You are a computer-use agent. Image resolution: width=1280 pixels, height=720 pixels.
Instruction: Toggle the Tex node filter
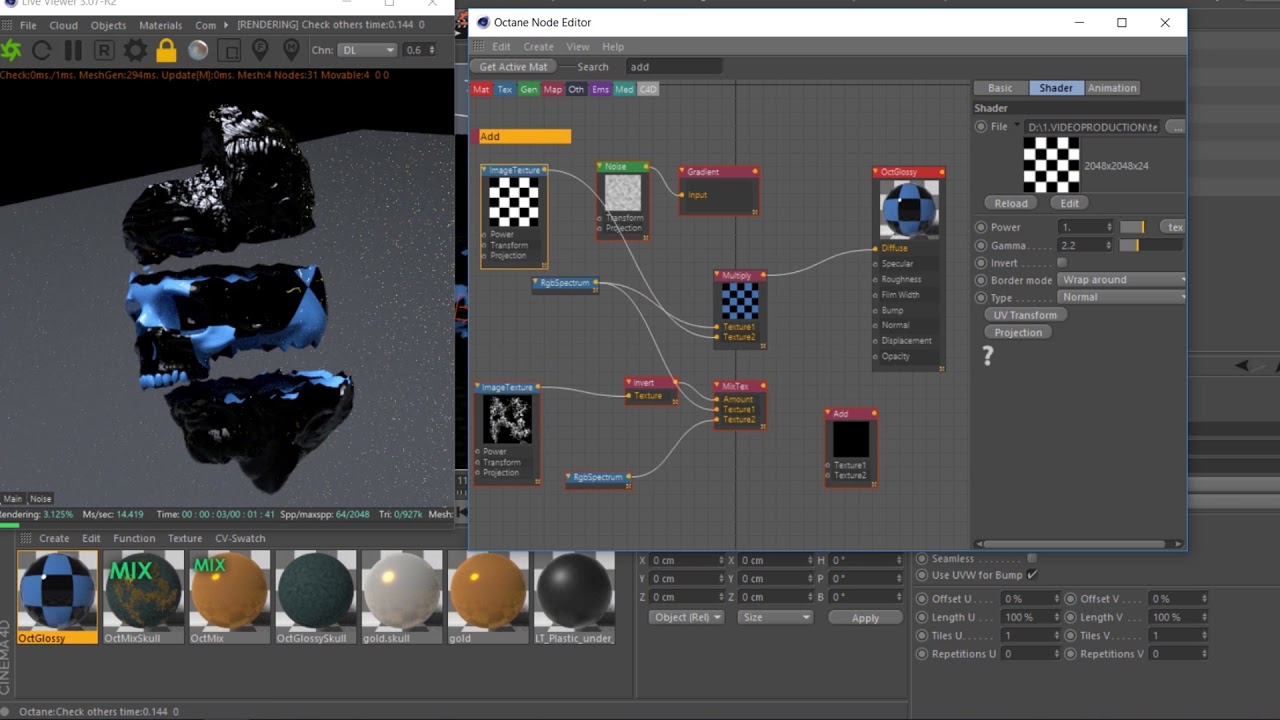tap(505, 89)
